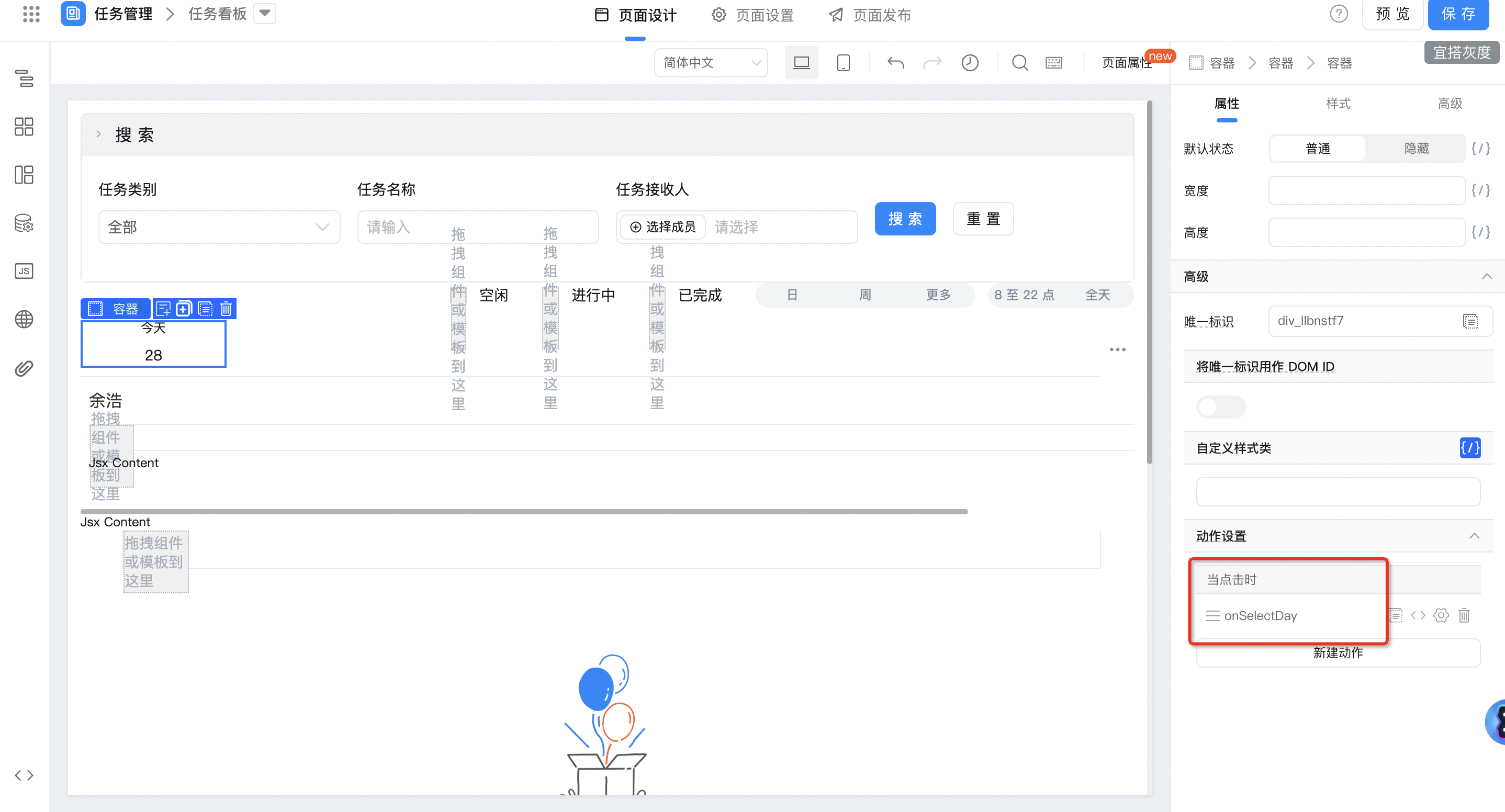Open the source code panel icon at bottom-left

click(24, 775)
